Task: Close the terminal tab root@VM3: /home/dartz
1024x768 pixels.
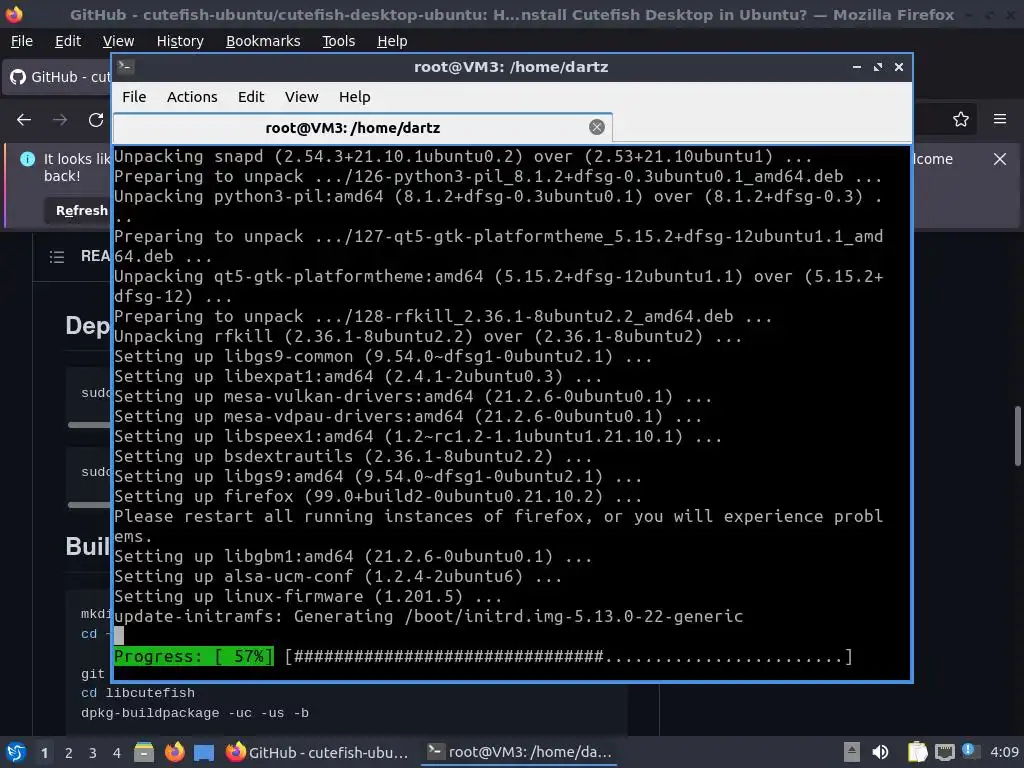Action: tap(596, 127)
